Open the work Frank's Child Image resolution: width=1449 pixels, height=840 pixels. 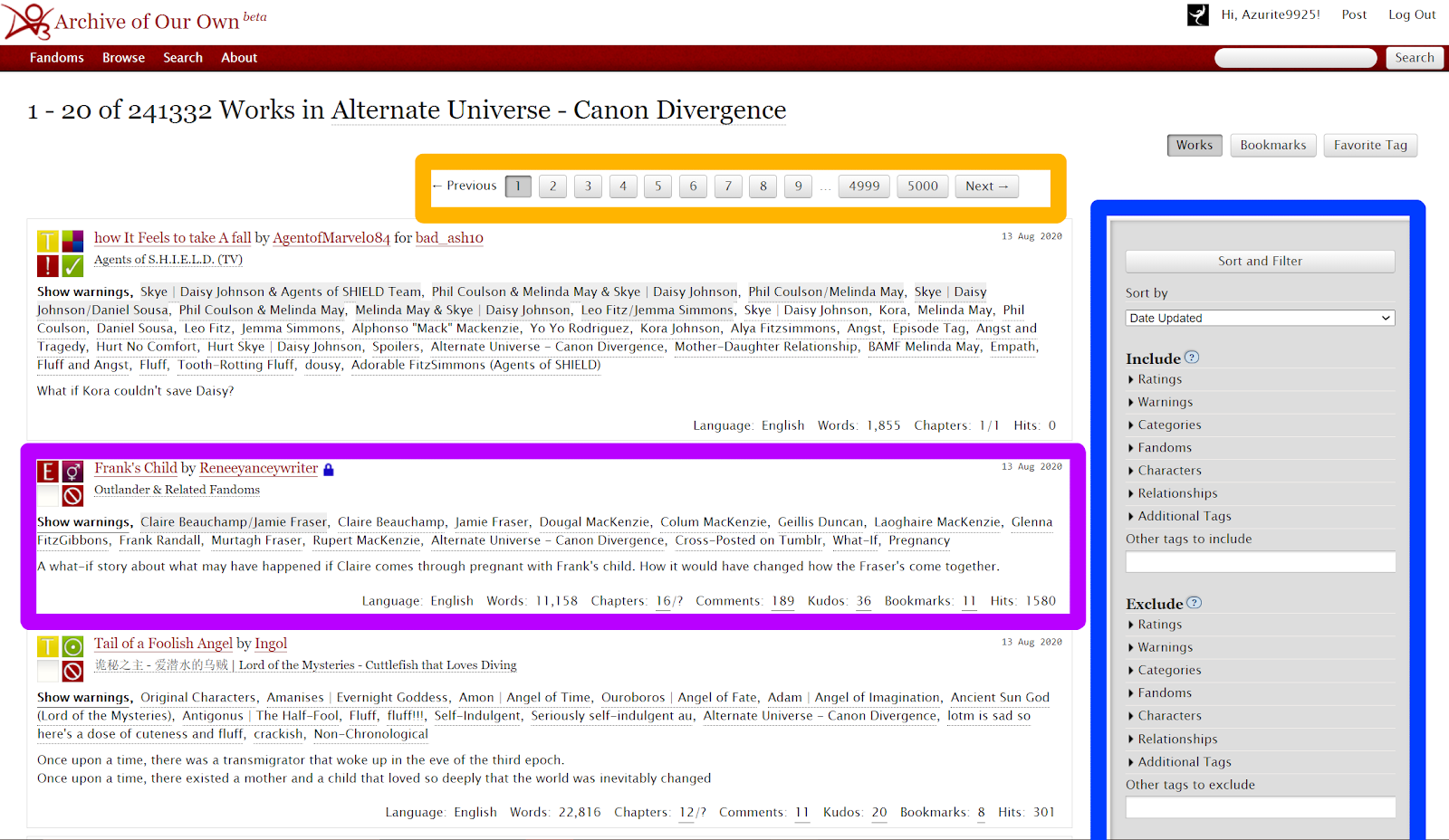pos(136,468)
